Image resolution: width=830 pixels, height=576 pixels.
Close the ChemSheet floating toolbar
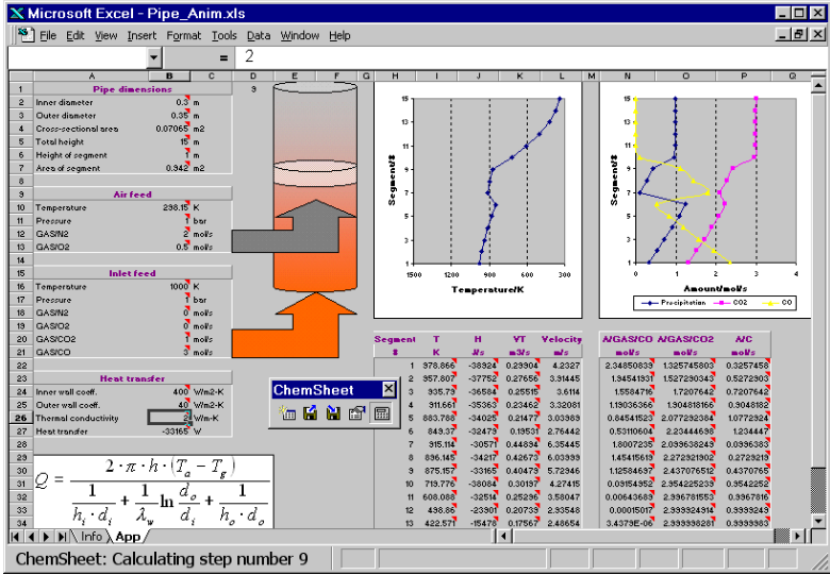click(x=388, y=389)
